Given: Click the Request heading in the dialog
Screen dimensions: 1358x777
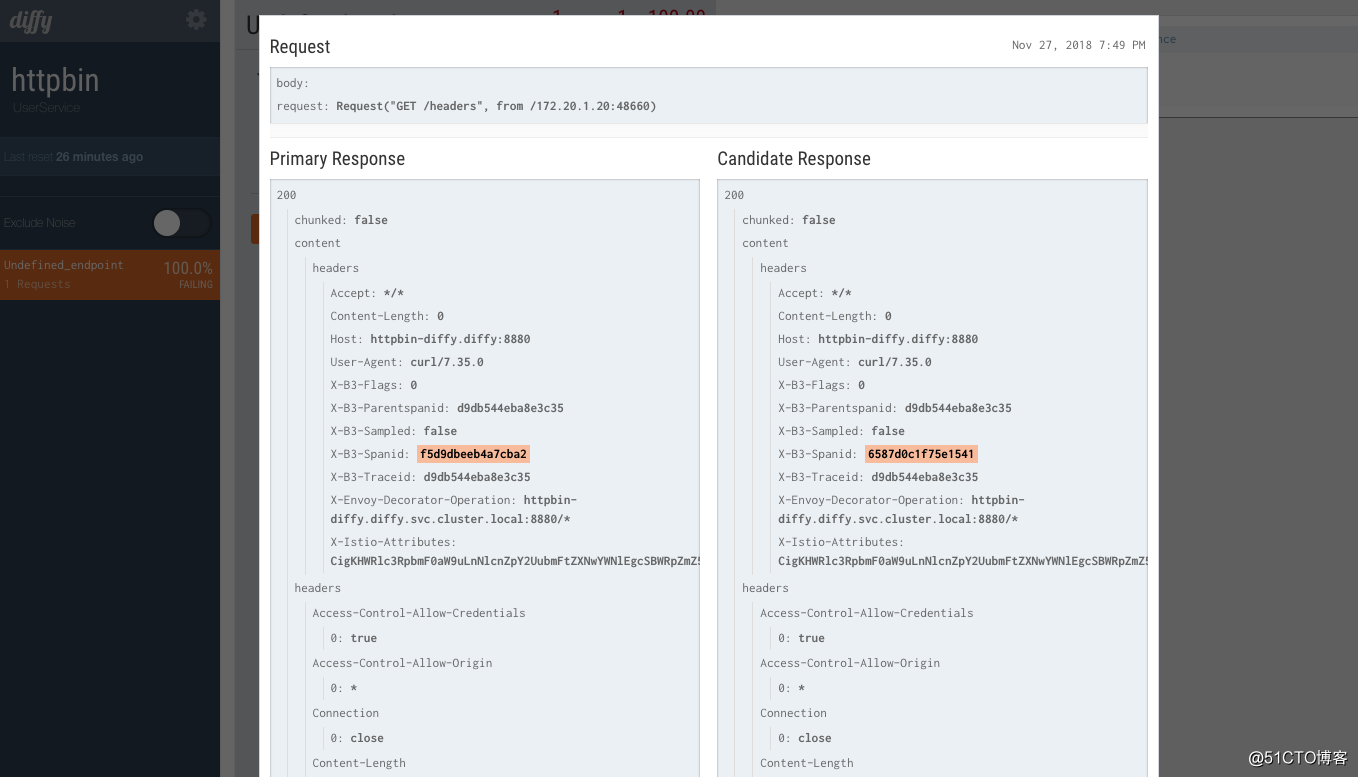Looking at the screenshot, I should pos(300,47).
